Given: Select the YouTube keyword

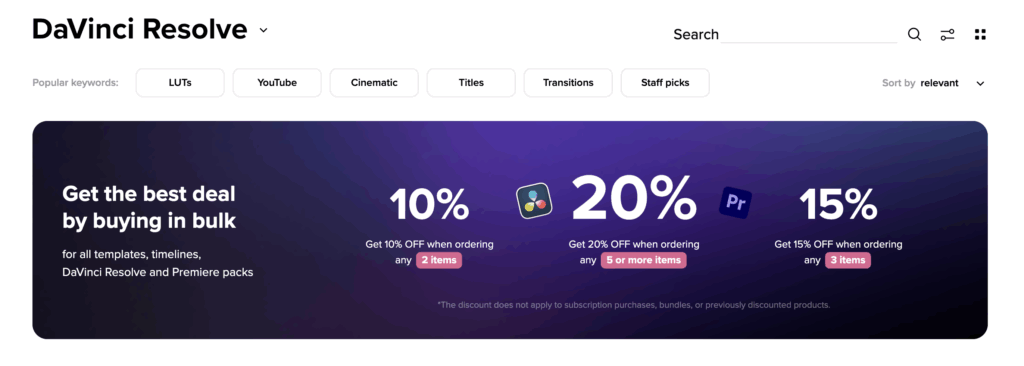Looking at the screenshot, I should (x=277, y=83).
